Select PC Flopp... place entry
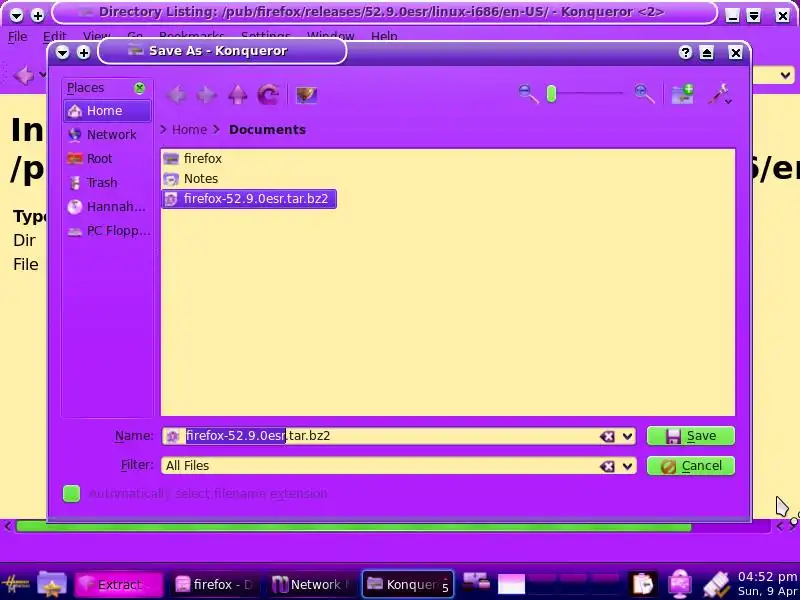The height and width of the screenshot is (600, 800). tap(107, 231)
